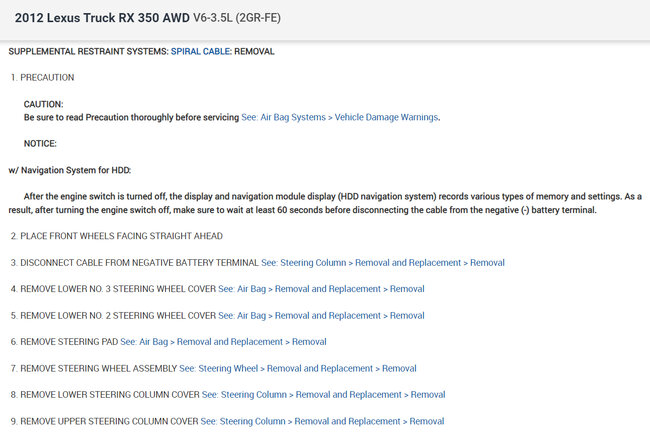Click the REMOVAL text in the breadcrumb

coord(254,51)
